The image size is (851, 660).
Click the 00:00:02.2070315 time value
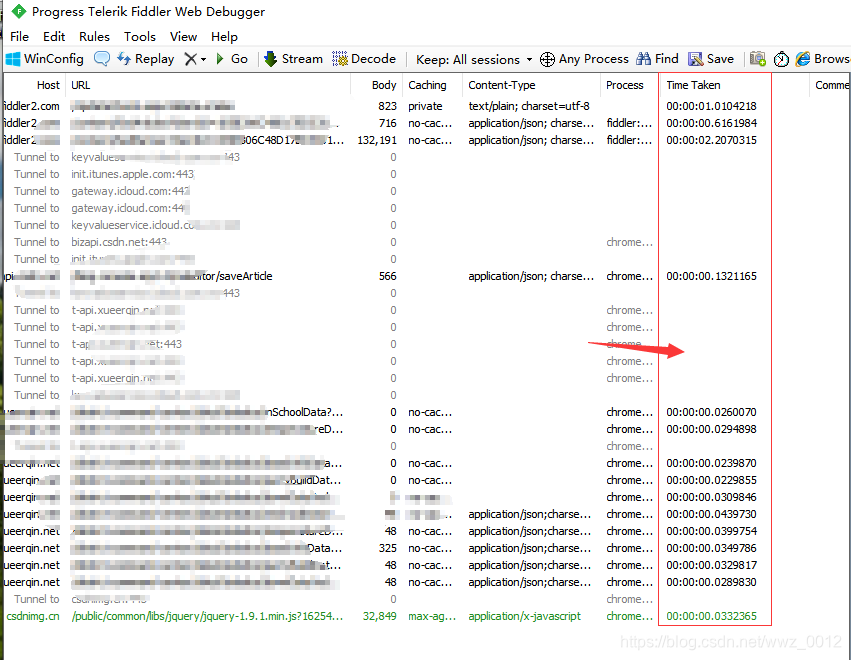(x=711, y=140)
